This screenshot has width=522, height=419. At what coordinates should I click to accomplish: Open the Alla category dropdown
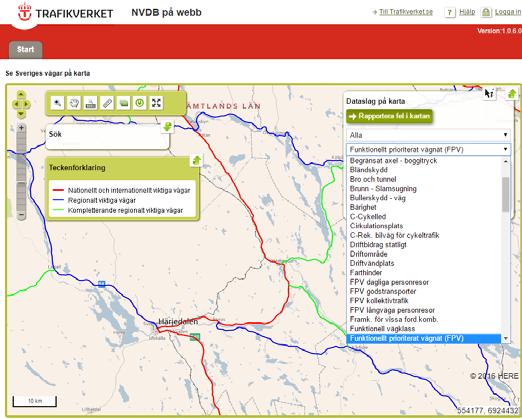pos(428,135)
